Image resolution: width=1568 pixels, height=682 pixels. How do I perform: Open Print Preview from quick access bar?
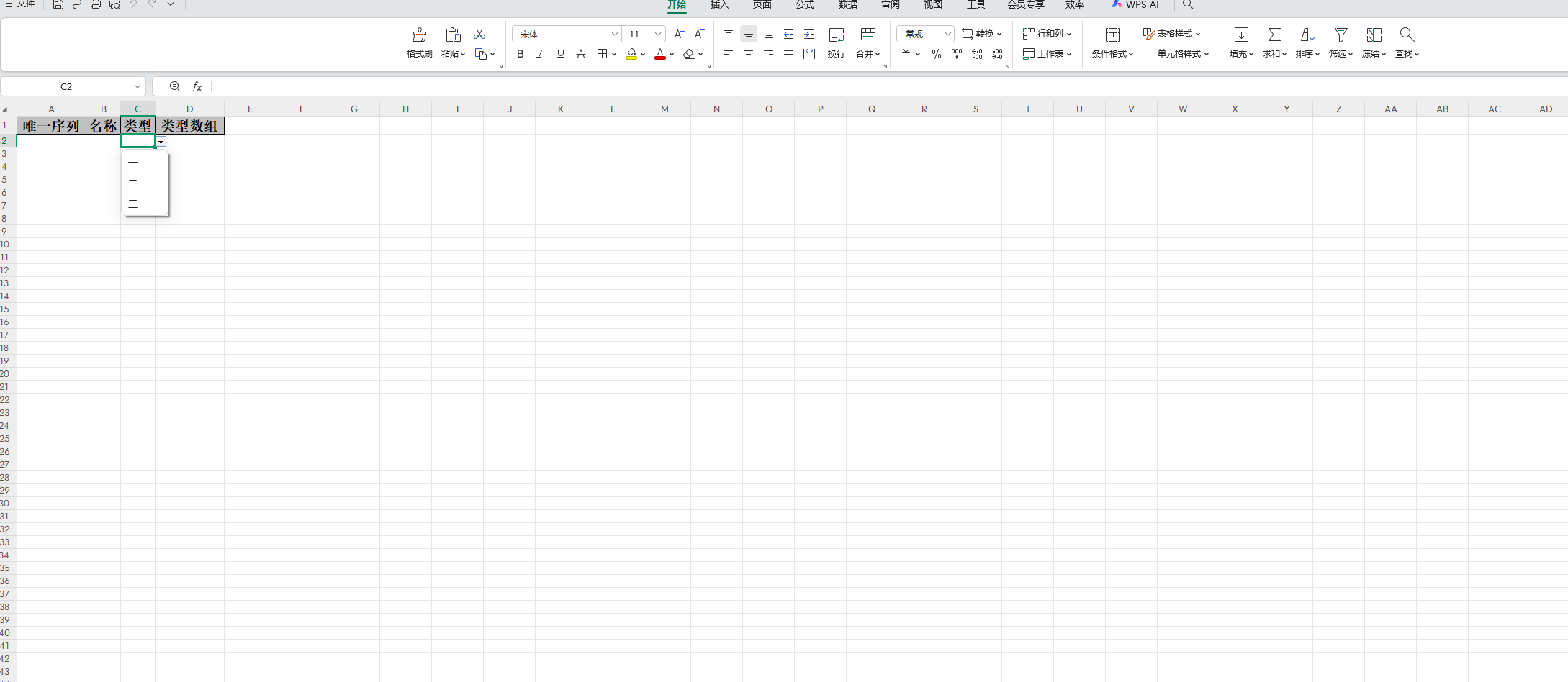pyautogui.click(x=114, y=4)
